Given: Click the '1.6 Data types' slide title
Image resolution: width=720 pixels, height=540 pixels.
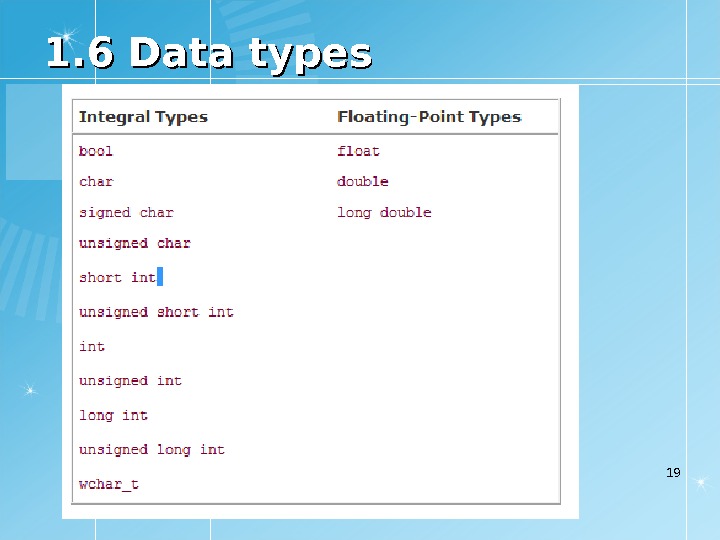Looking at the screenshot, I should pyautogui.click(x=209, y=54).
